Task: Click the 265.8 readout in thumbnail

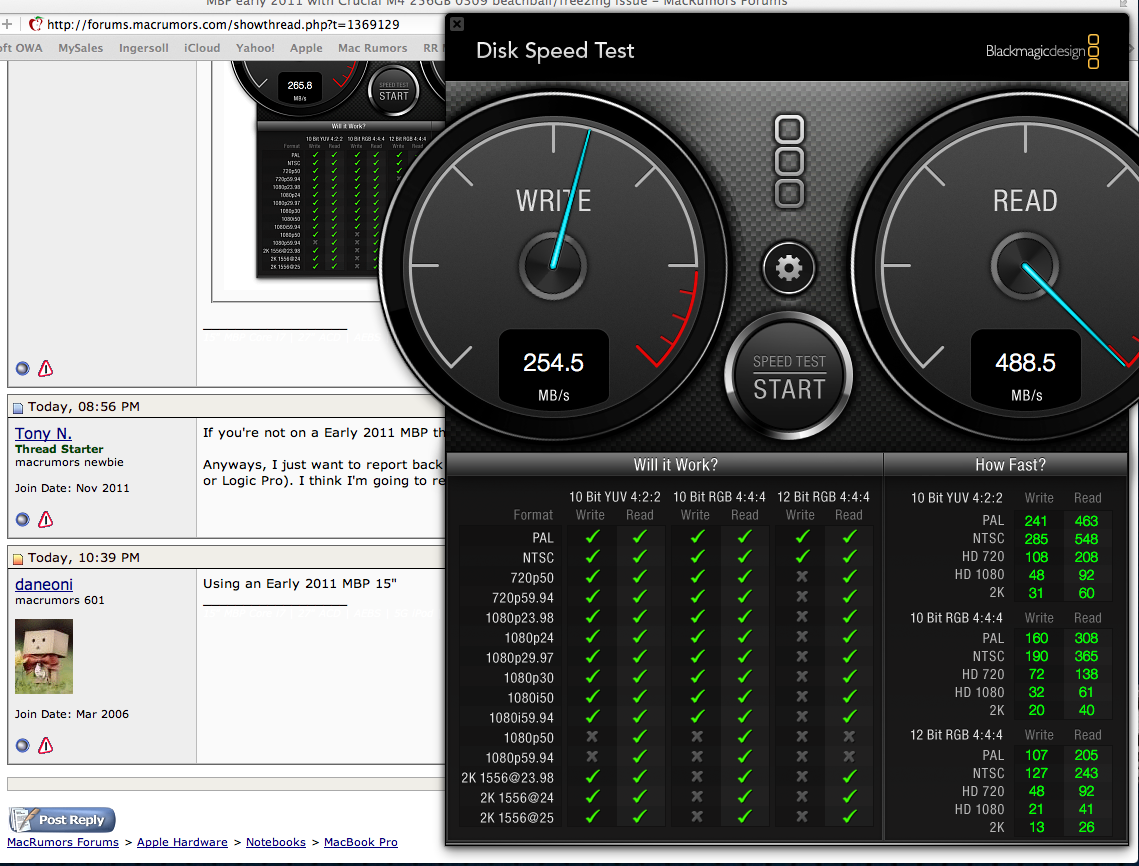Action: [299, 85]
